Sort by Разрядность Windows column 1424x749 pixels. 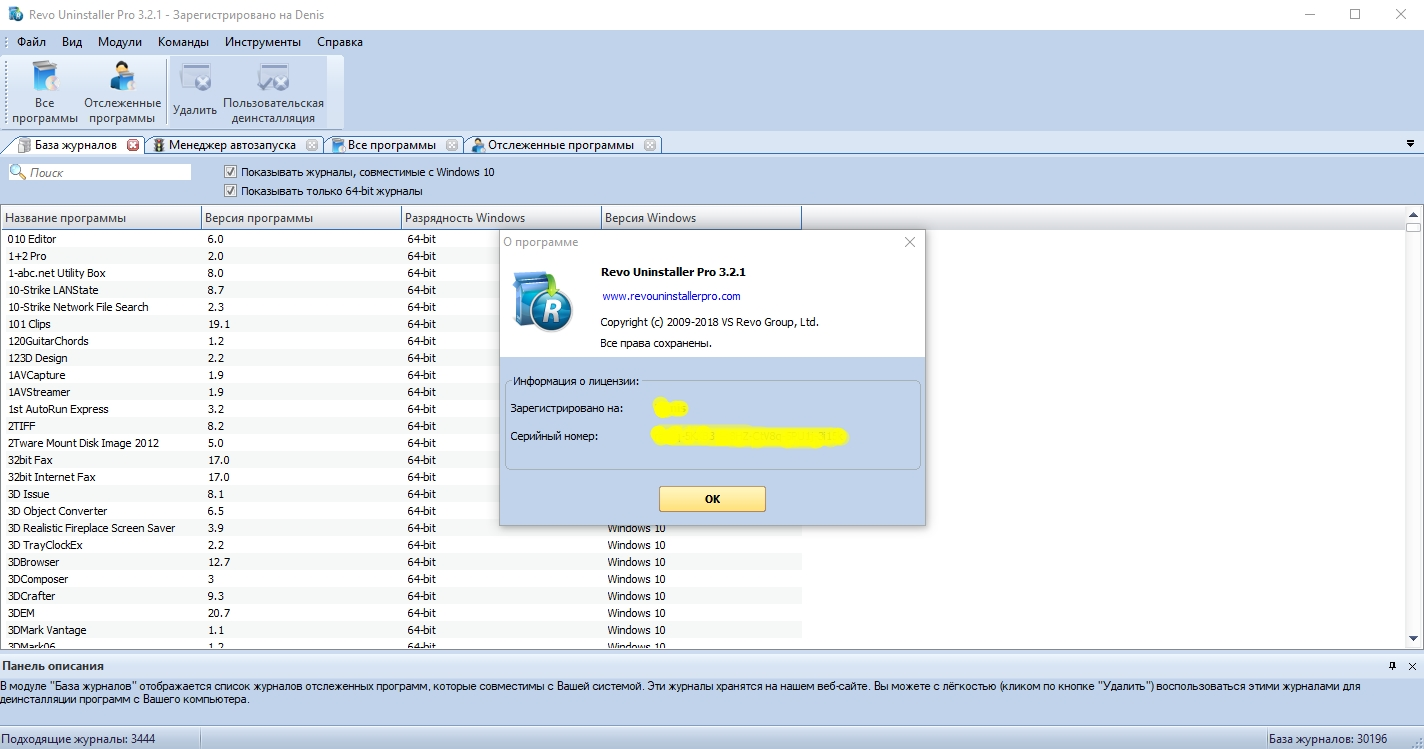point(501,218)
